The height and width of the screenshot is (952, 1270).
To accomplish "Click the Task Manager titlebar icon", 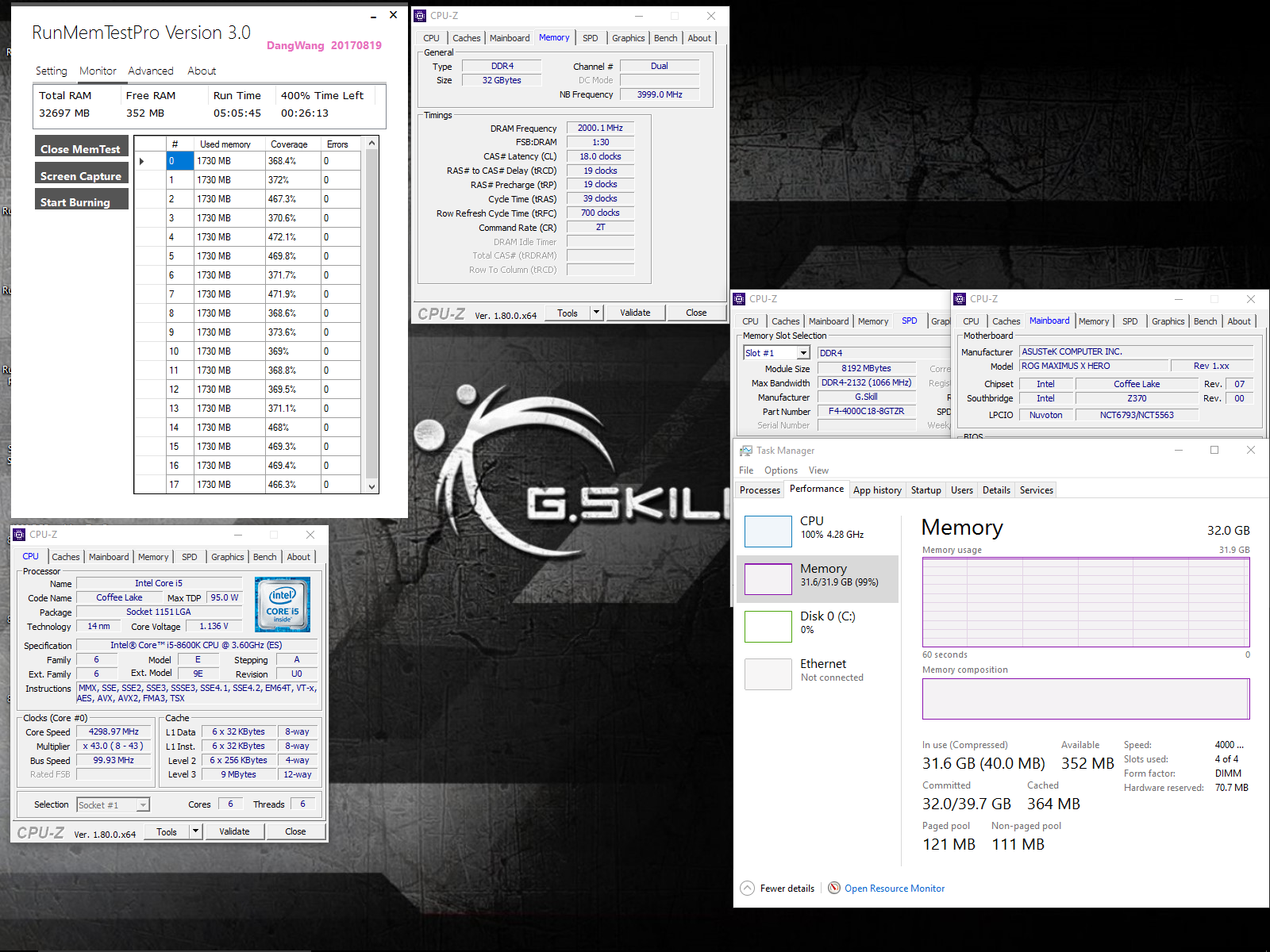I will (x=746, y=450).
